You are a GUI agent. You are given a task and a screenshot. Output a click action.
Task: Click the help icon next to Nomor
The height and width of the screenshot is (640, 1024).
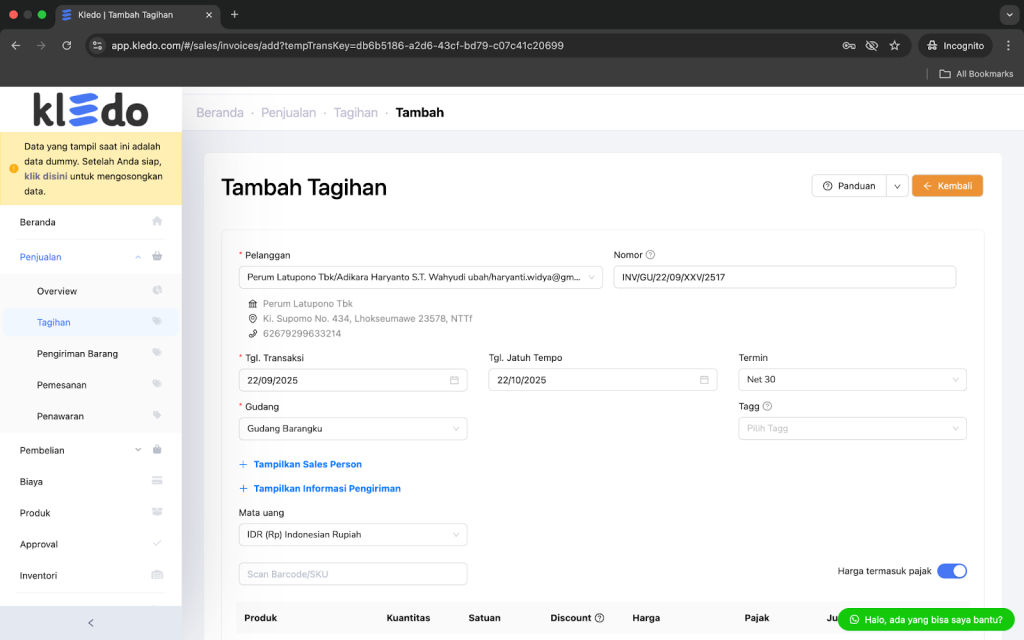[x=650, y=255]
